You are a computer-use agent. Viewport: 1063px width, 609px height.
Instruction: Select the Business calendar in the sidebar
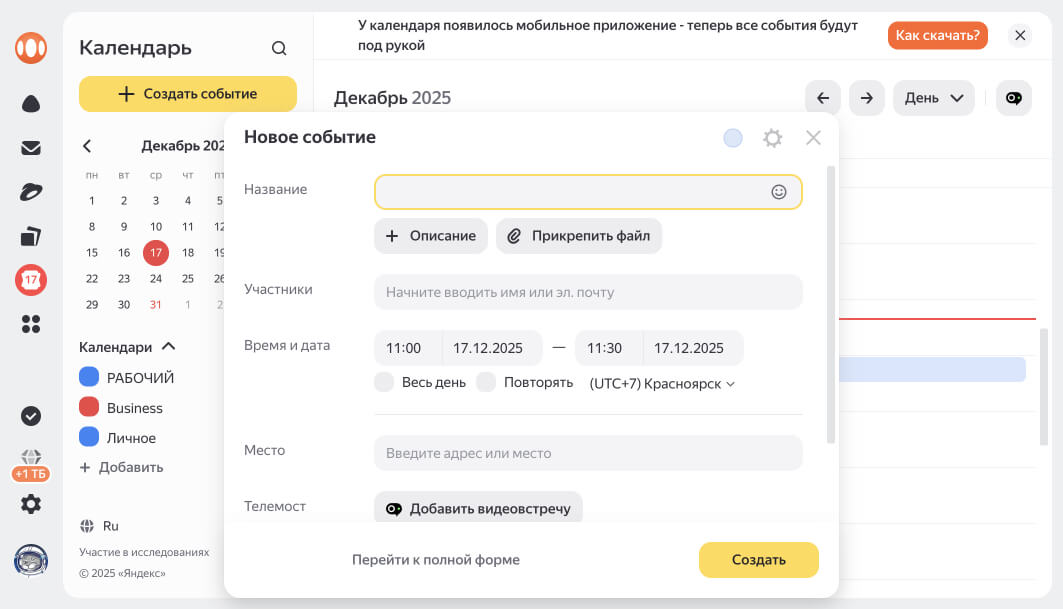(x=136, y=407)
